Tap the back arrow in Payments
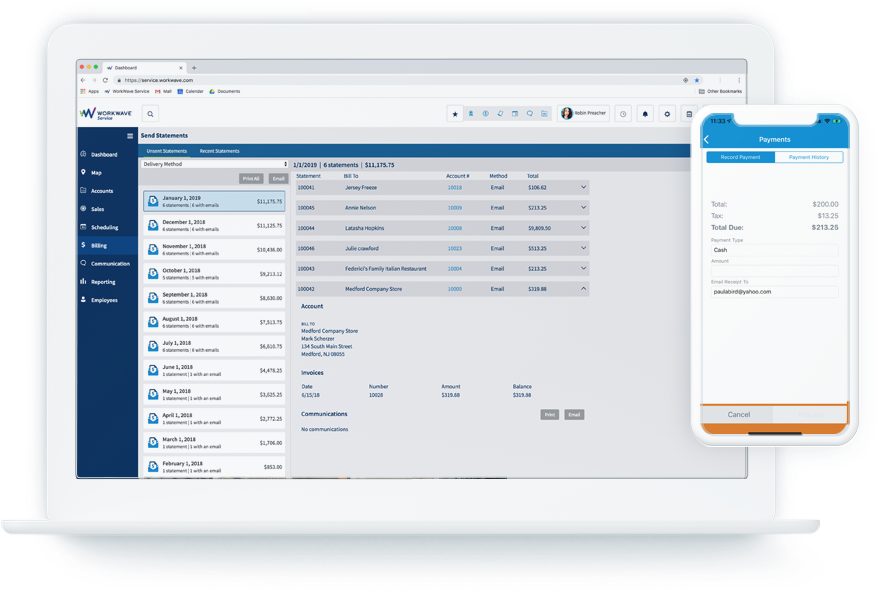This screenshot has height=591, width=879. click(707, 140)
